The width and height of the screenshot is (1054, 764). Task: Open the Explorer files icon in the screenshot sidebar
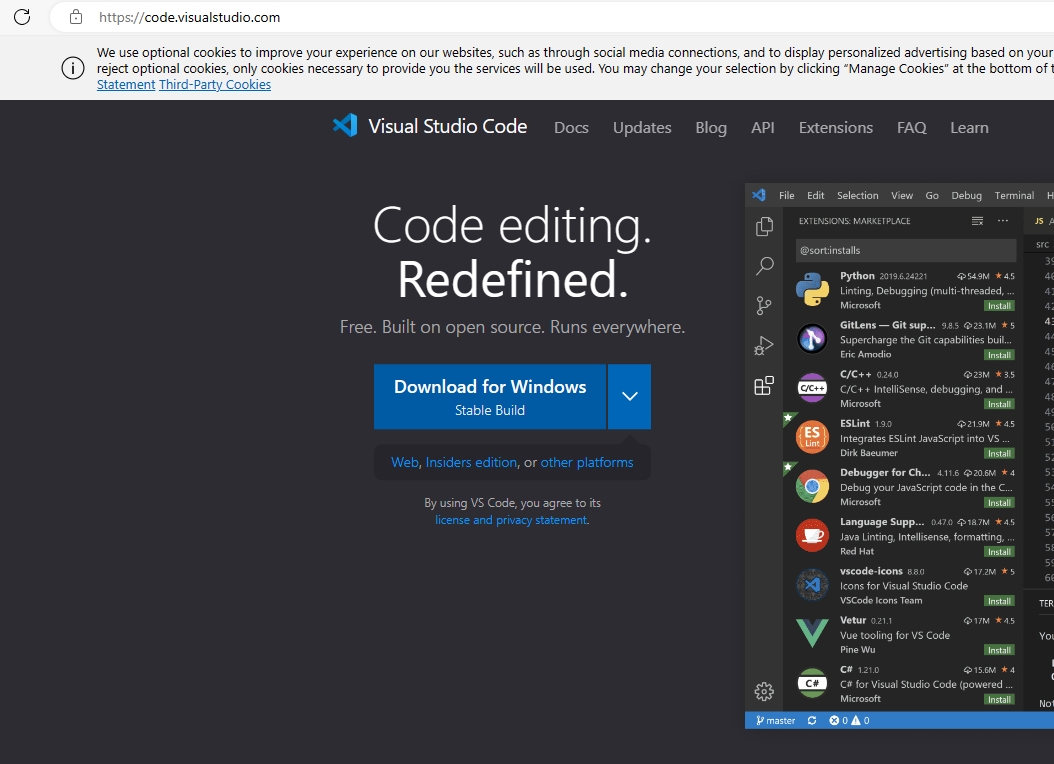point(764,226)
